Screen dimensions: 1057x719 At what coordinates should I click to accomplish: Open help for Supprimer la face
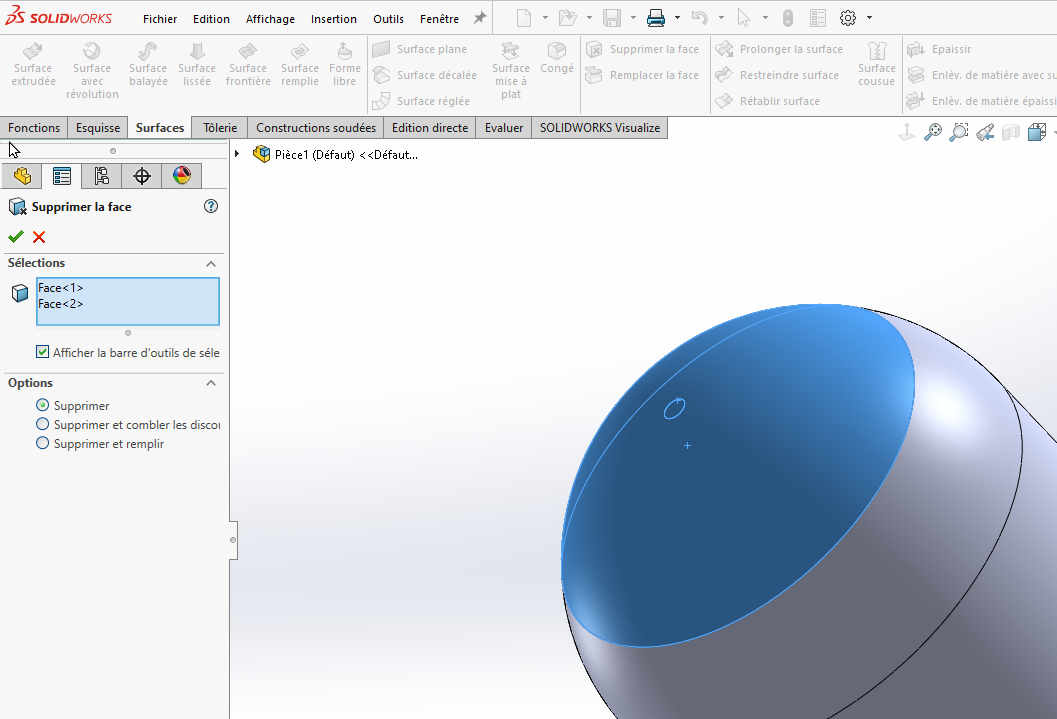pyautogui.click(x=210, y=206)
